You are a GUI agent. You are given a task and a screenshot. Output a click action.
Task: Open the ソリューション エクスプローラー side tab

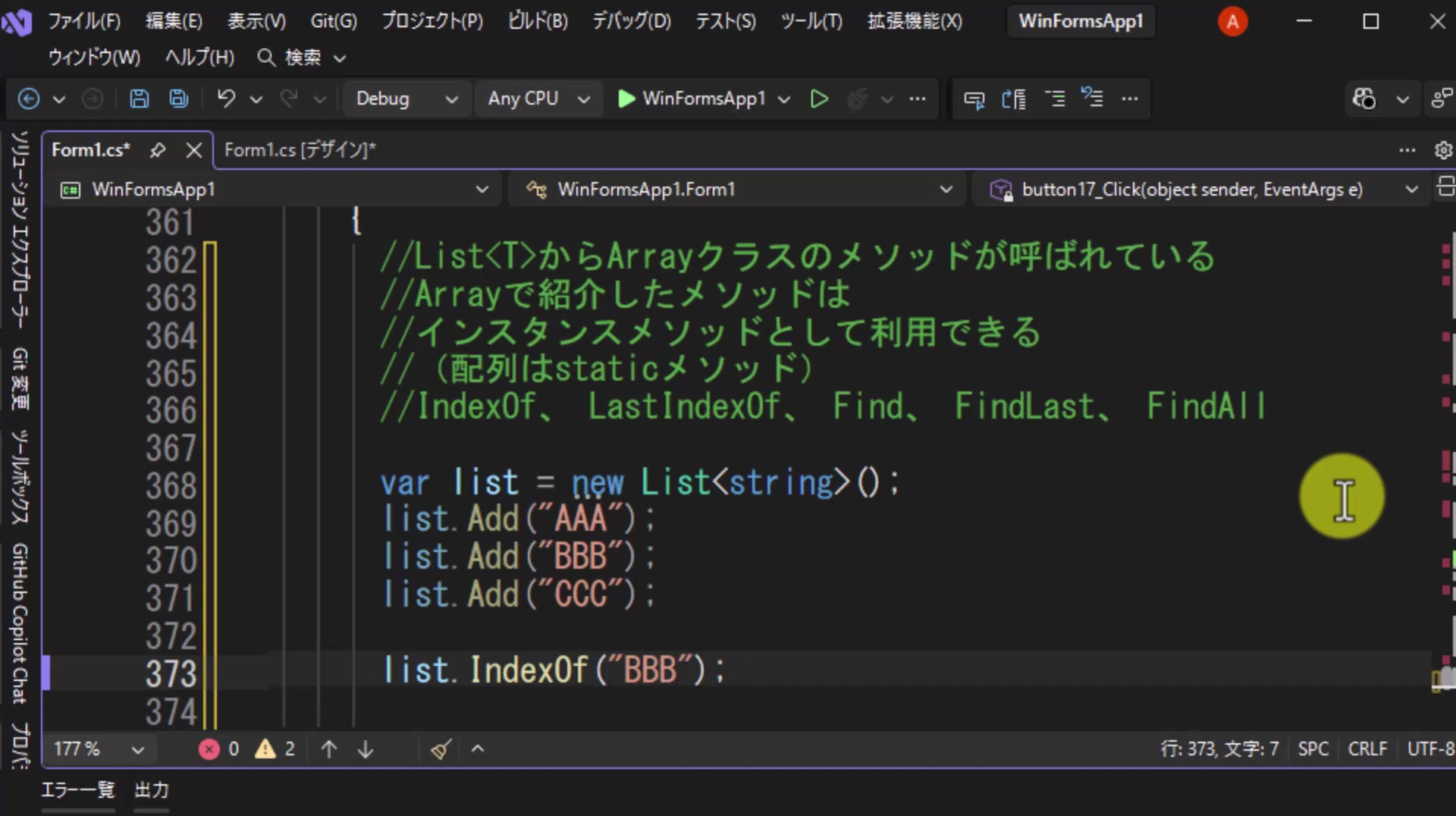click(20, 229)
